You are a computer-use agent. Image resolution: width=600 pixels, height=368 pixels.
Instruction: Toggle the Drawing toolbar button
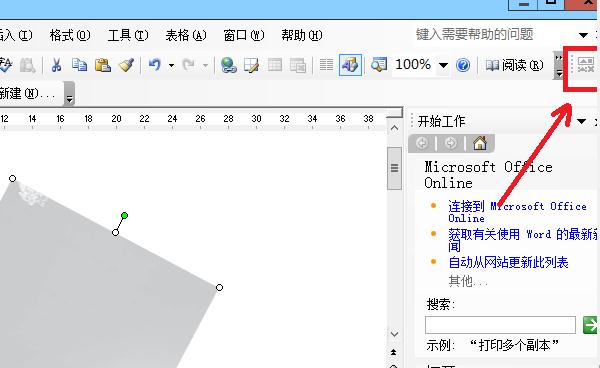coord(350,65)
